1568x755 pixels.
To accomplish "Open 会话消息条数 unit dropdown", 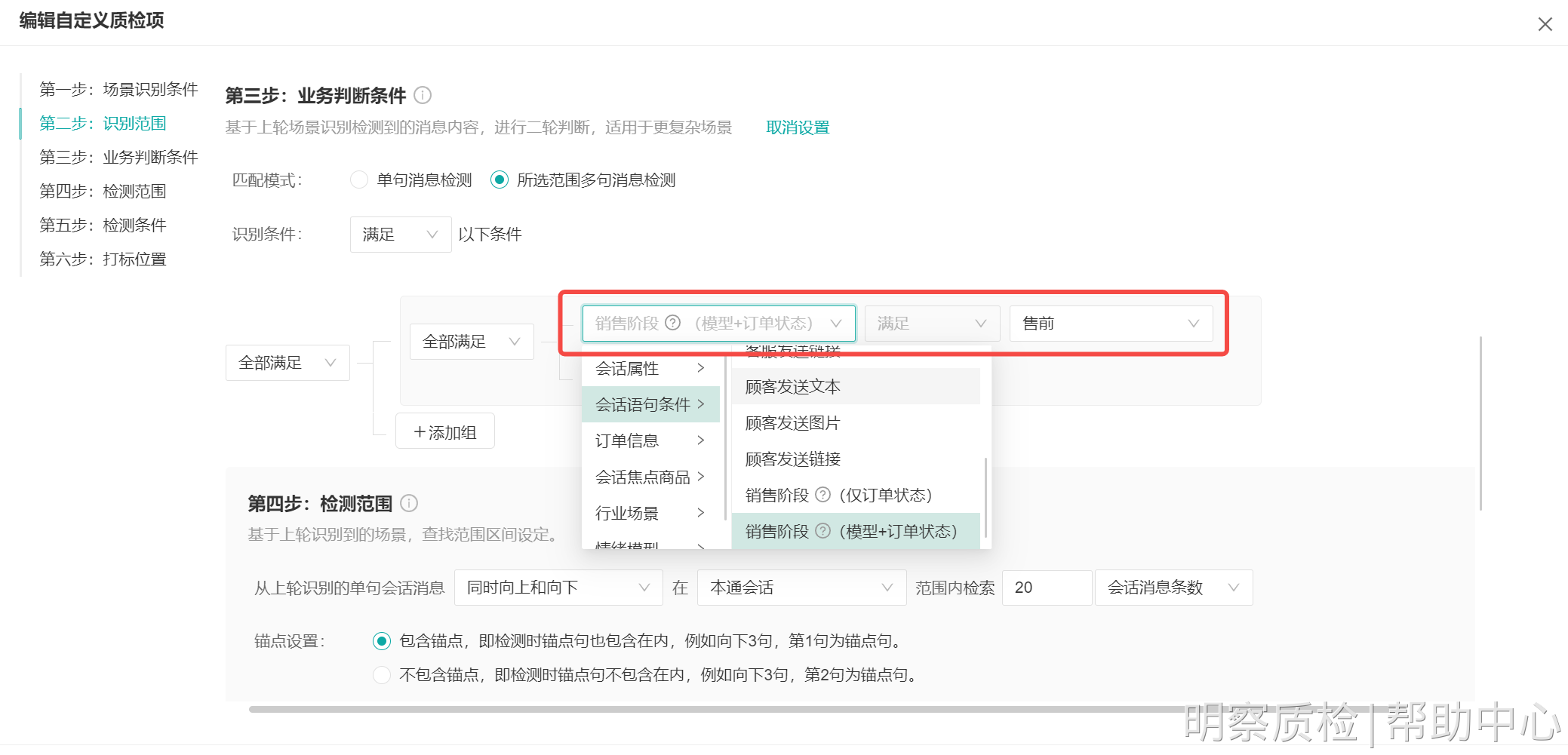I will [x=1173, y=588].
